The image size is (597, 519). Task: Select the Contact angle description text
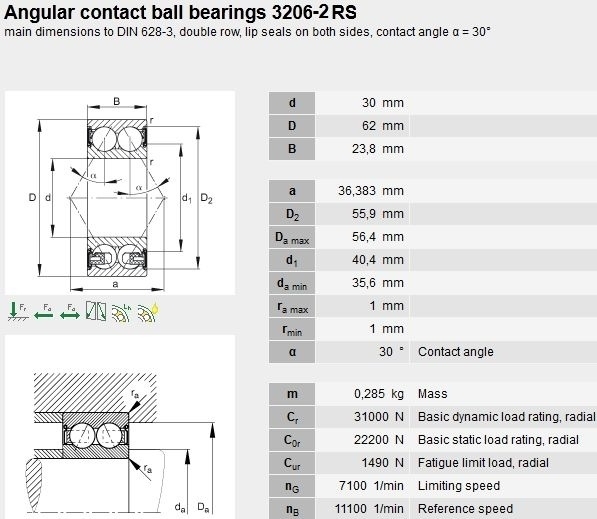[x=455, y=352]
